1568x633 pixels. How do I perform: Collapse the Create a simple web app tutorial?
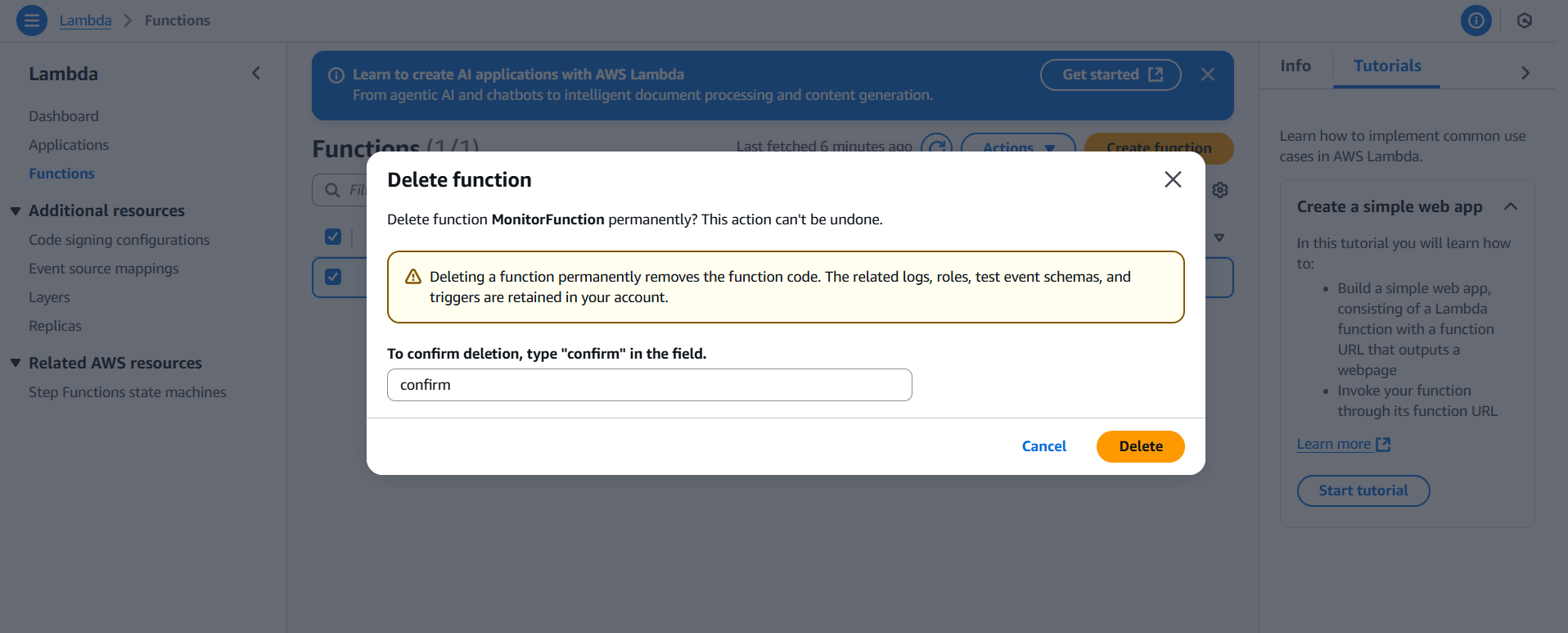[1510, 206]
